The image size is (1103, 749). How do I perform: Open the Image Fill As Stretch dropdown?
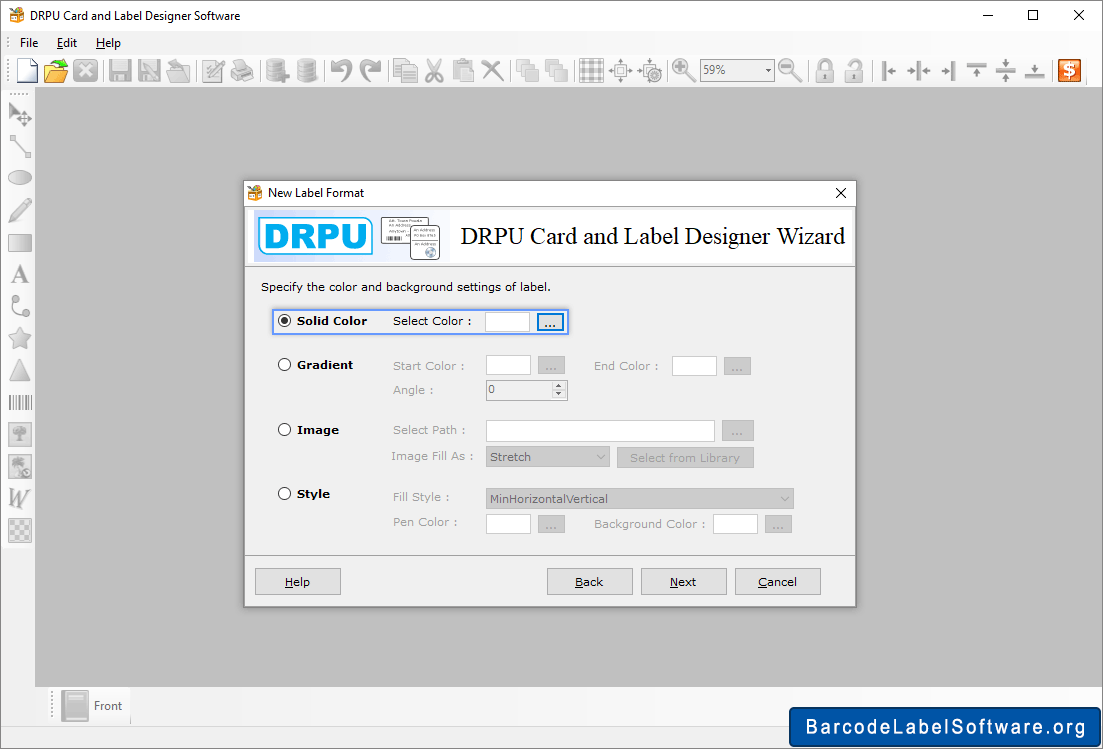[547, 457]
